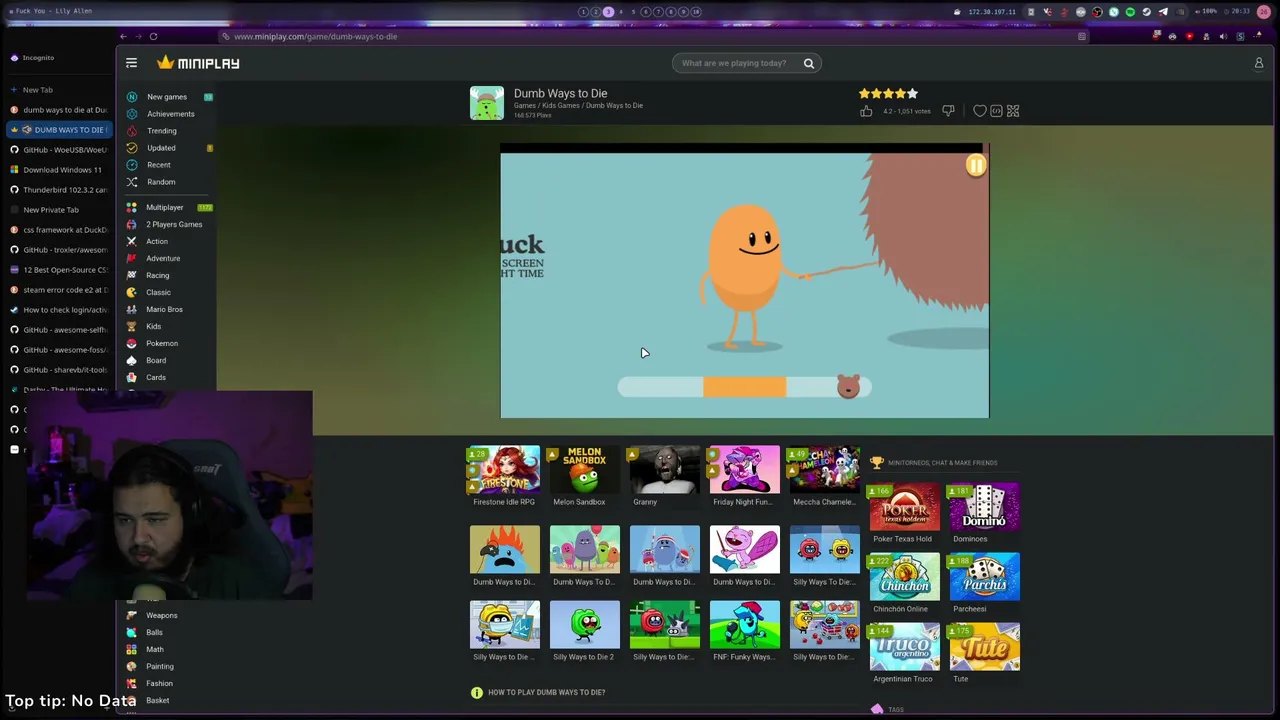Select the Cards category
1280x720 pixels.
[156, 377]
